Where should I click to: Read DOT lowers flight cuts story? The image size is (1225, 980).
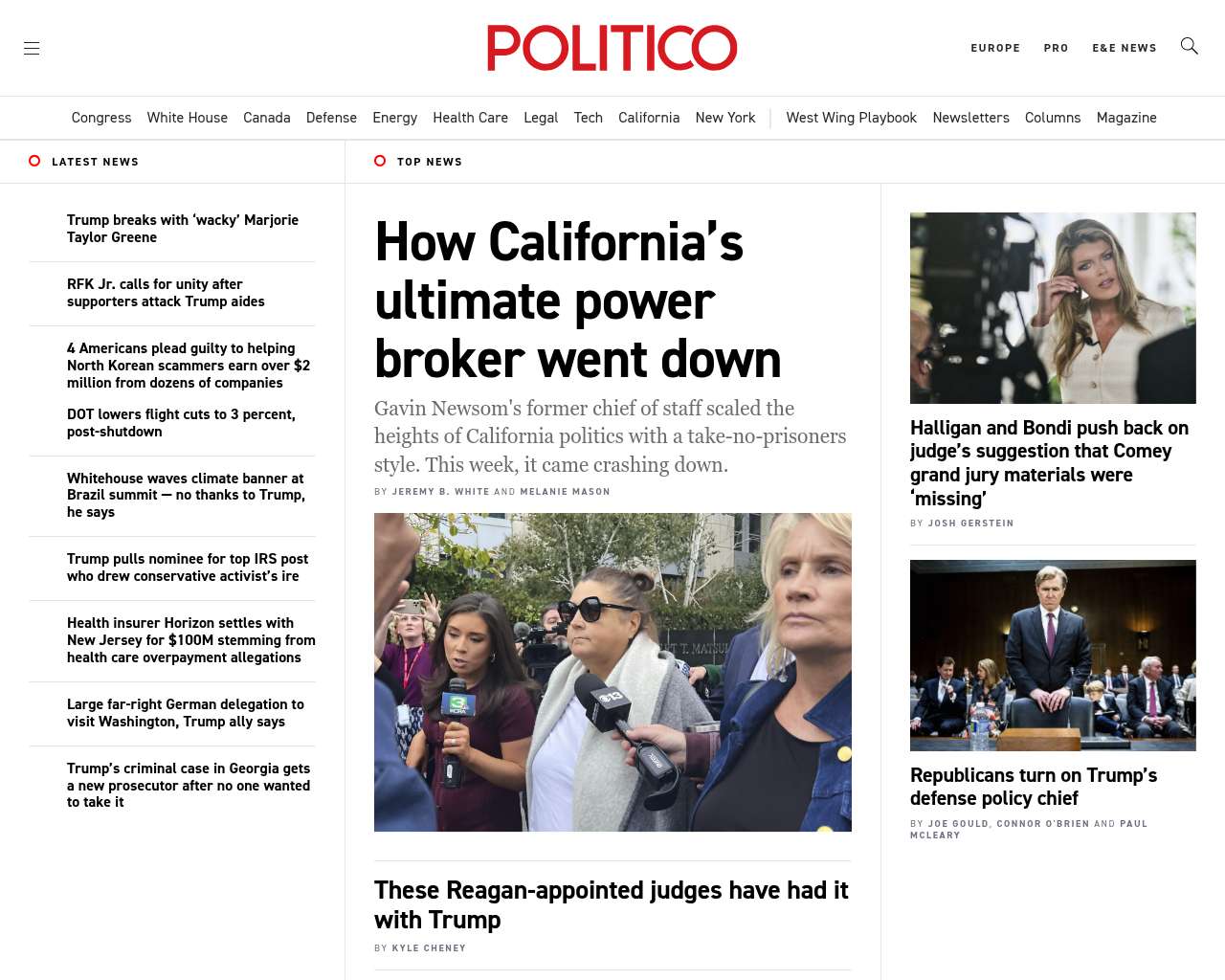pos(181,423)
